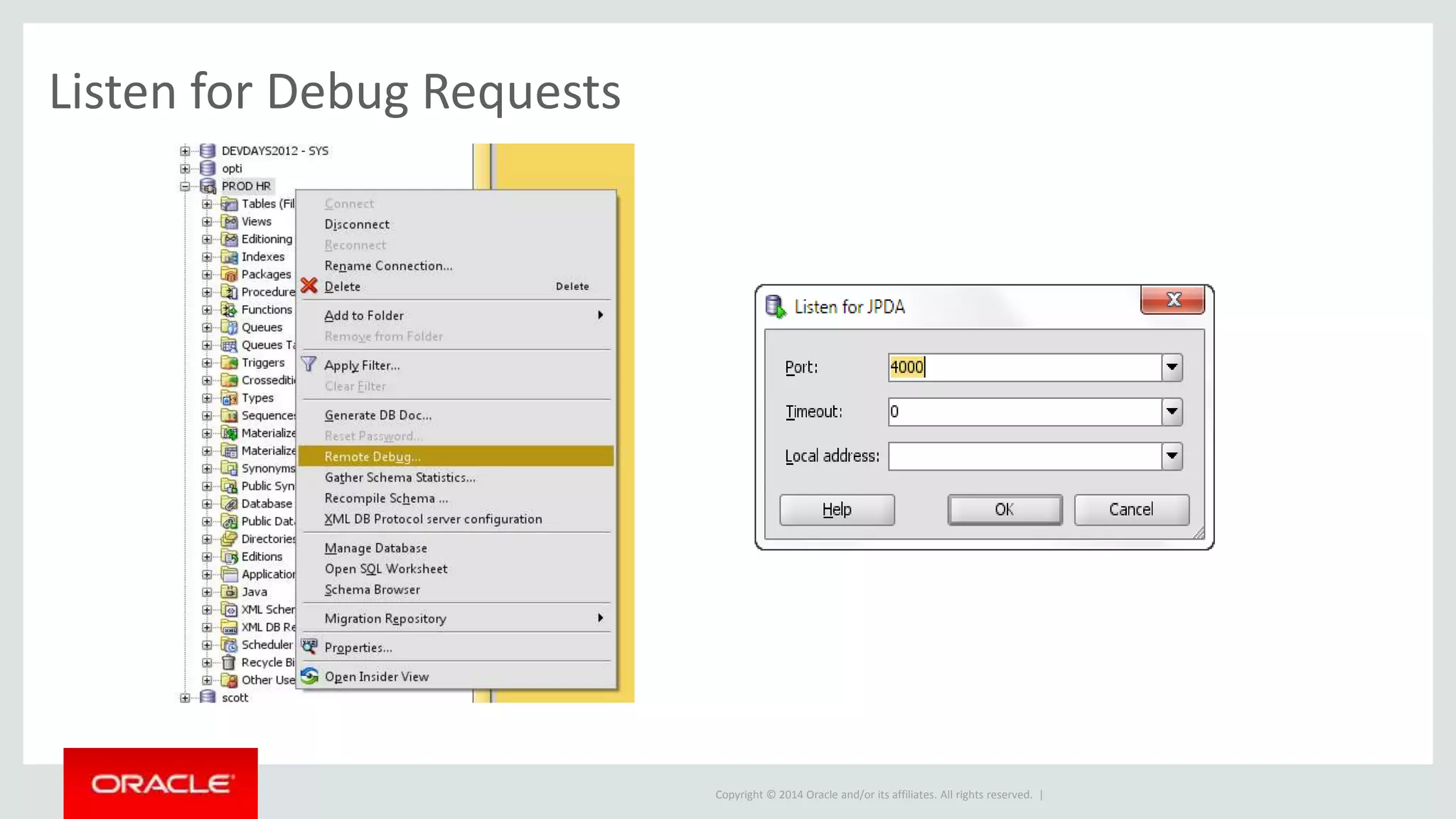Click the Properties icon in context menu

(309, 646)
